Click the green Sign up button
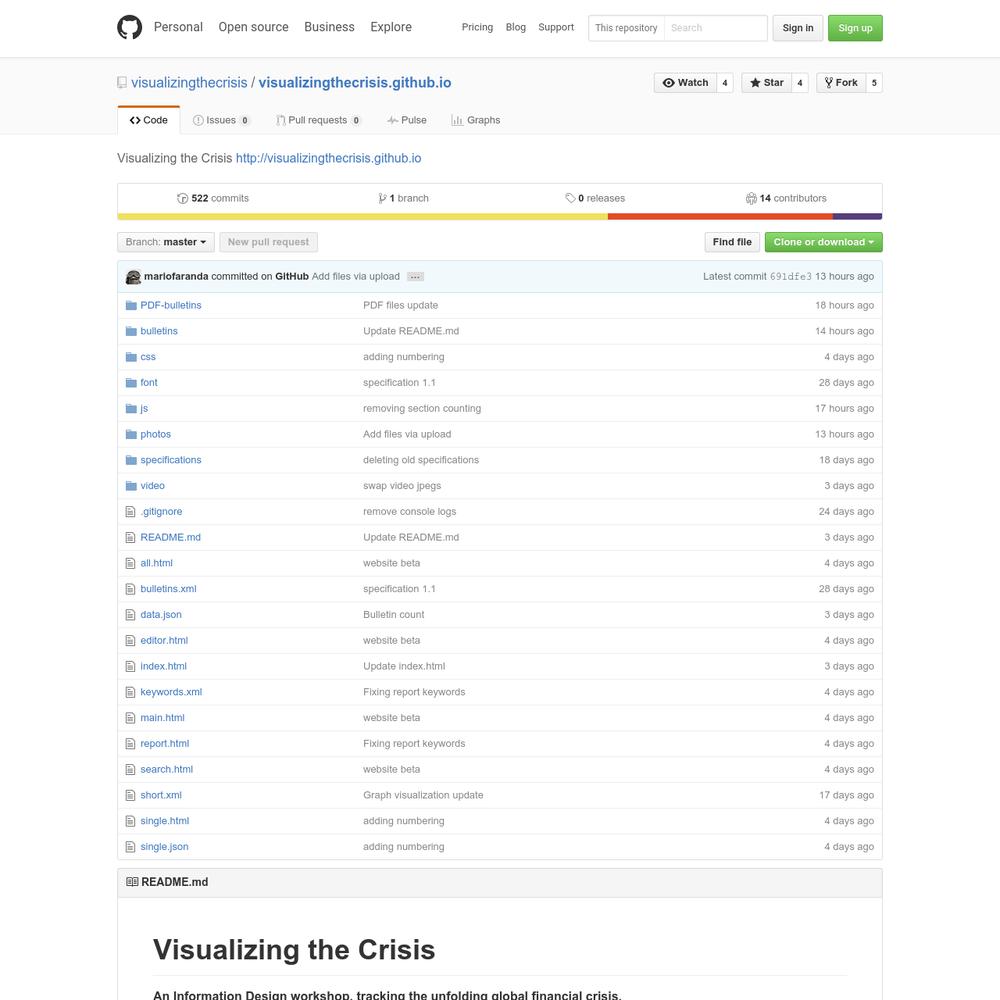Viewport: 1000px width, 1000px height. point(855,28)
